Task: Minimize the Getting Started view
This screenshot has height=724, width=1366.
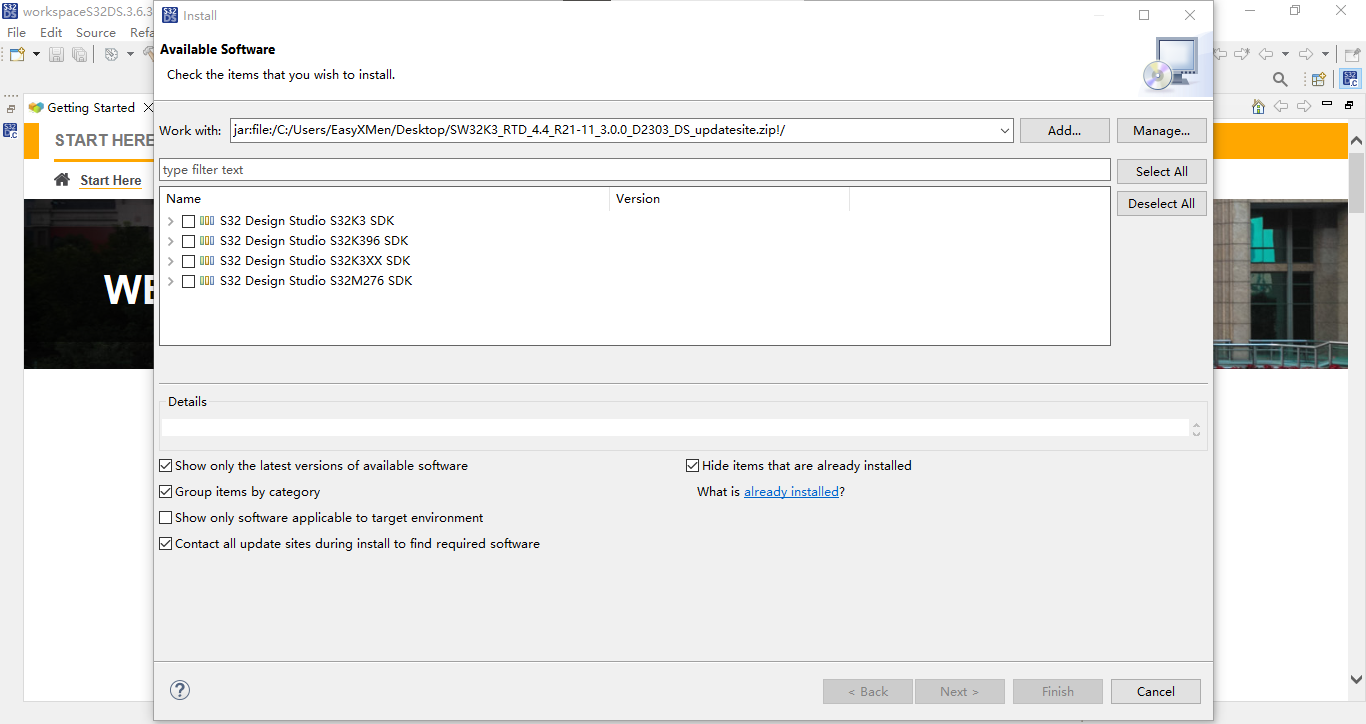Action: (1327, 104)
